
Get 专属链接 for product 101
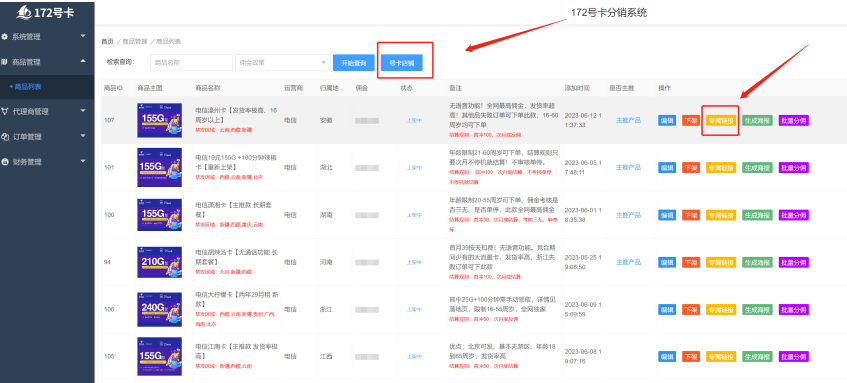click(x=721, y=168)
